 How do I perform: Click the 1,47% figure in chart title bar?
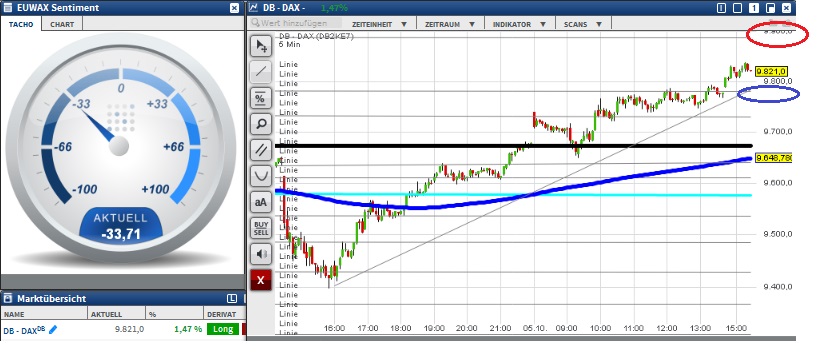pyautogui.click(x=334, y=8)
